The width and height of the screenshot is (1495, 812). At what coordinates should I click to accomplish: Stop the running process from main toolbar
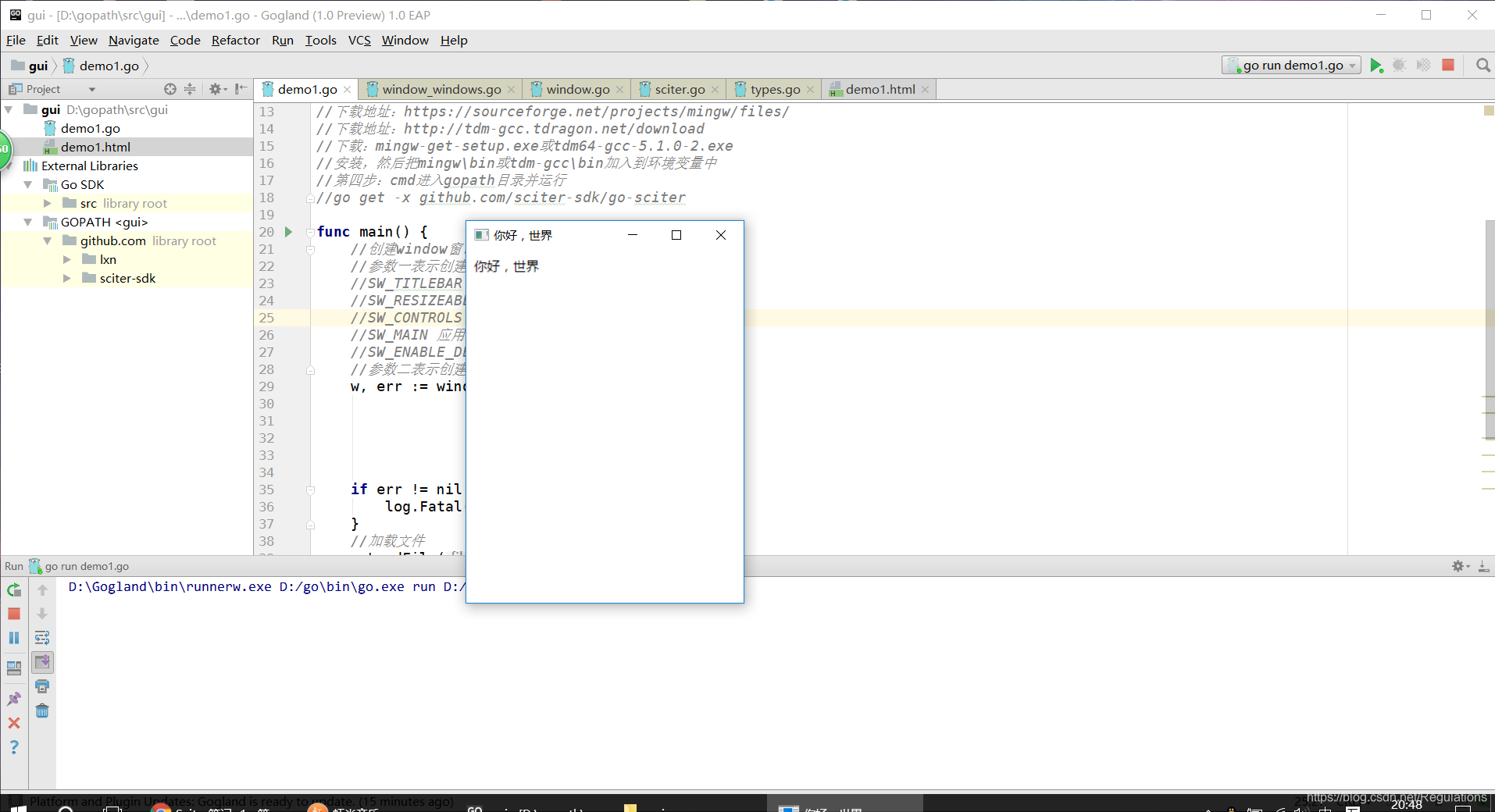pyautogui.click(x=1448, y=66)
